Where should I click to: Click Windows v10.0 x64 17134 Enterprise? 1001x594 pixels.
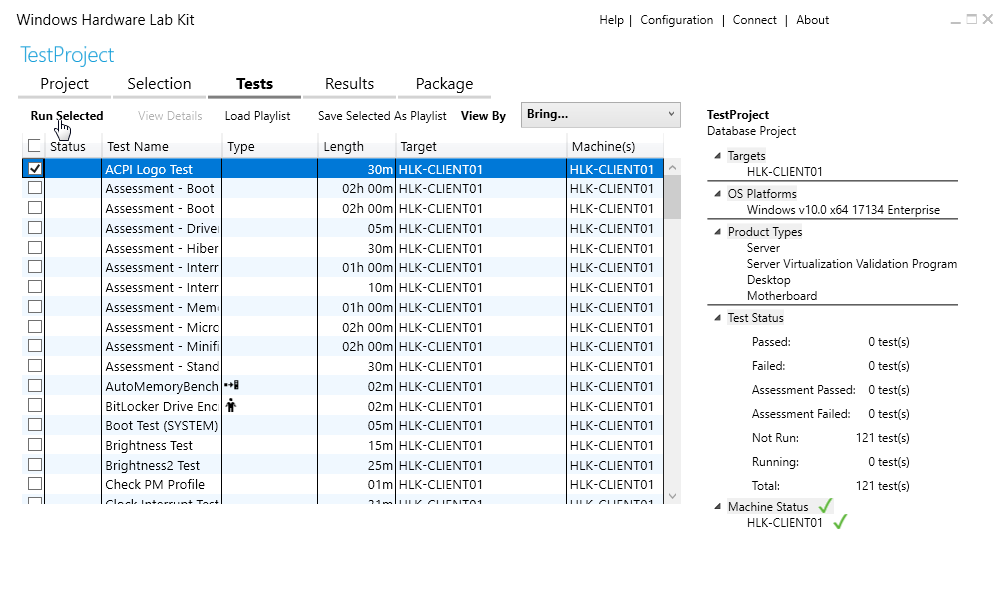843,209
